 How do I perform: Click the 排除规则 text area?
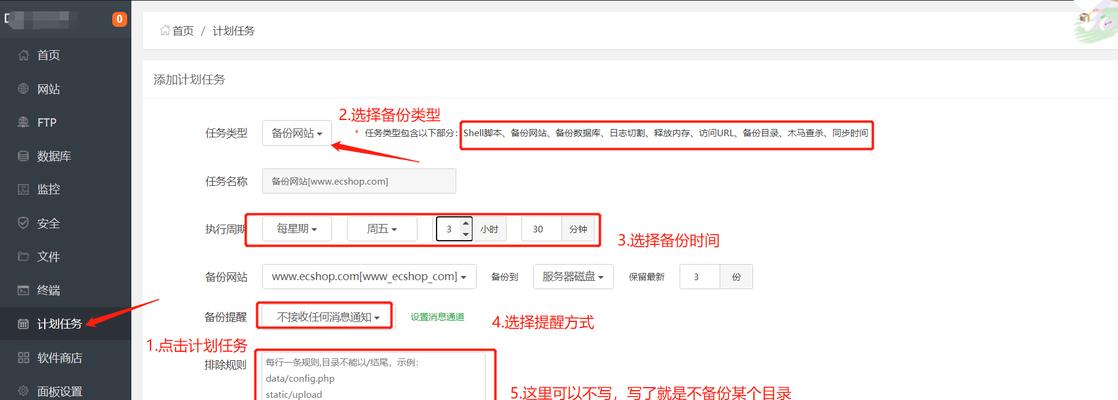tap(374, 377)
